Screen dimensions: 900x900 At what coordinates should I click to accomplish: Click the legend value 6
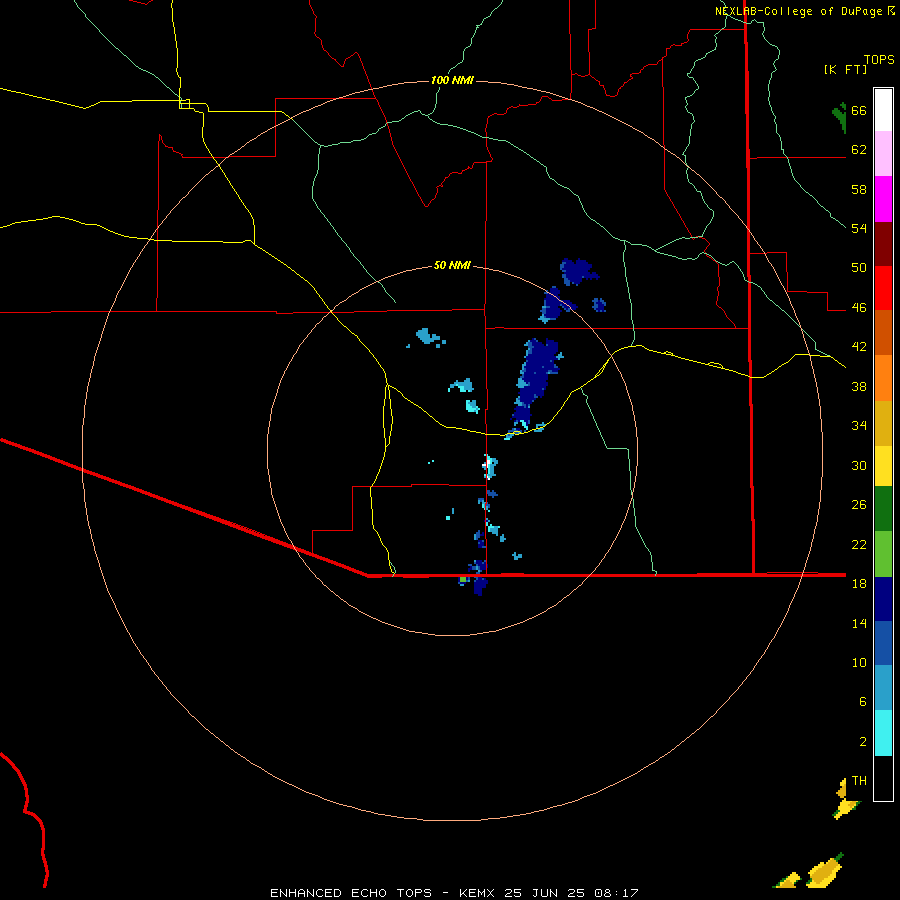click(863, 702)
